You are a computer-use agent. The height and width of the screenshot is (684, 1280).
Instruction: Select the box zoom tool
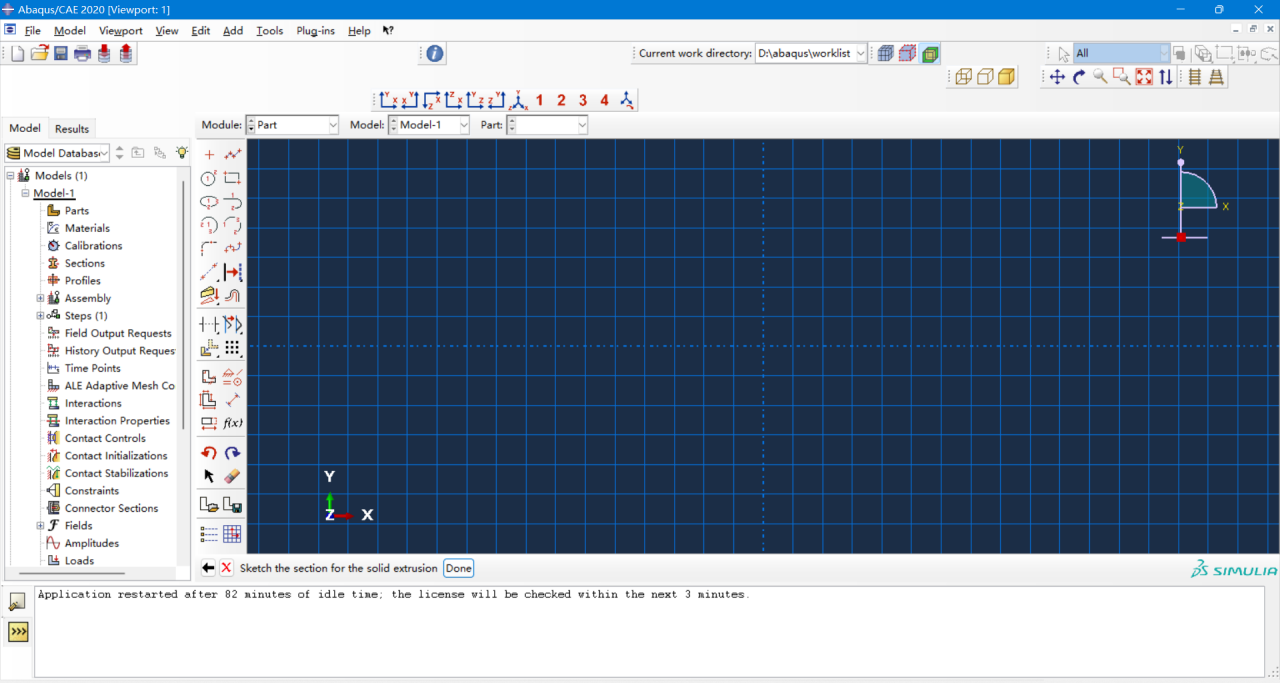(1122, 77)
